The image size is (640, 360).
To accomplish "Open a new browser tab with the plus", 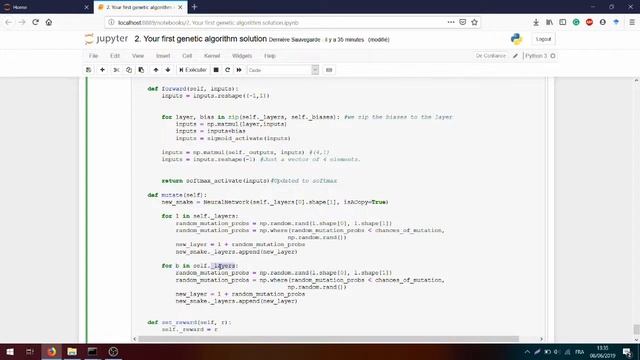I will tap(194, 7).
